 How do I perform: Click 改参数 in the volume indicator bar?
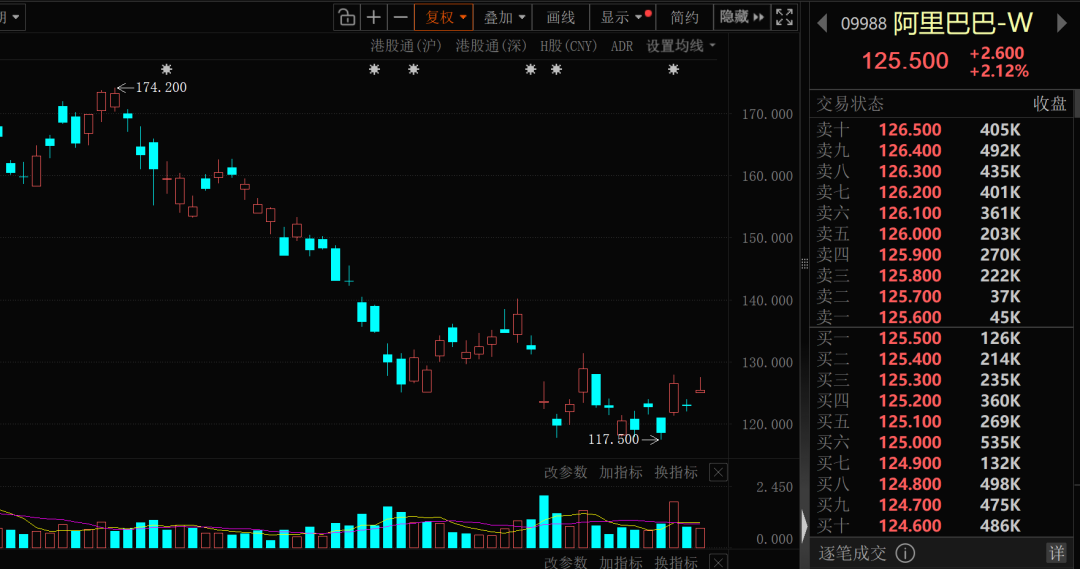coord(566,472)
